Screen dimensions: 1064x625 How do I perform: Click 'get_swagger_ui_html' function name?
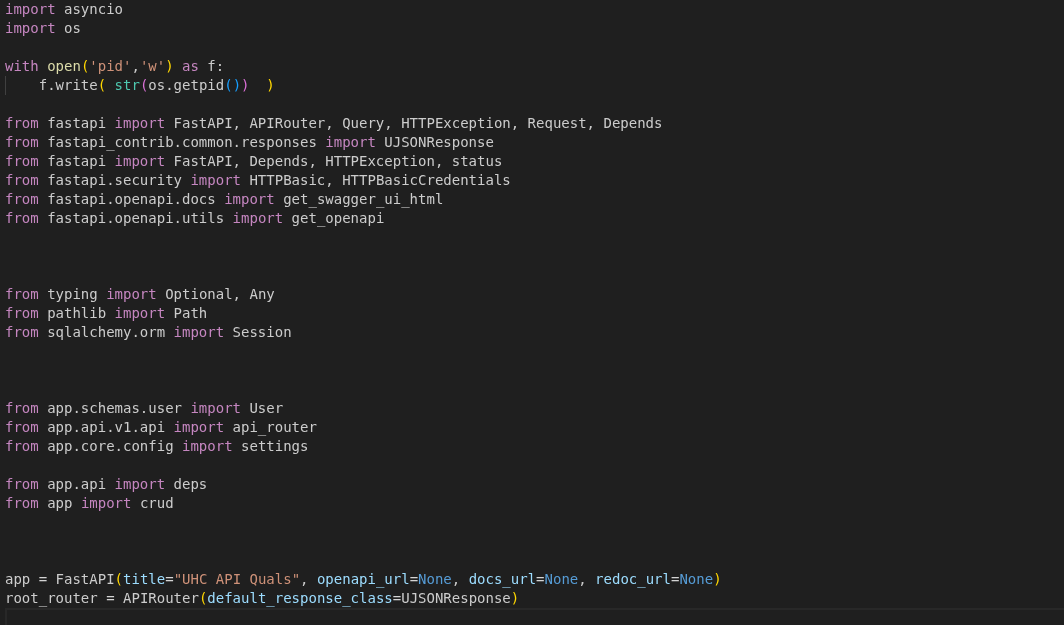pos(363,200)
